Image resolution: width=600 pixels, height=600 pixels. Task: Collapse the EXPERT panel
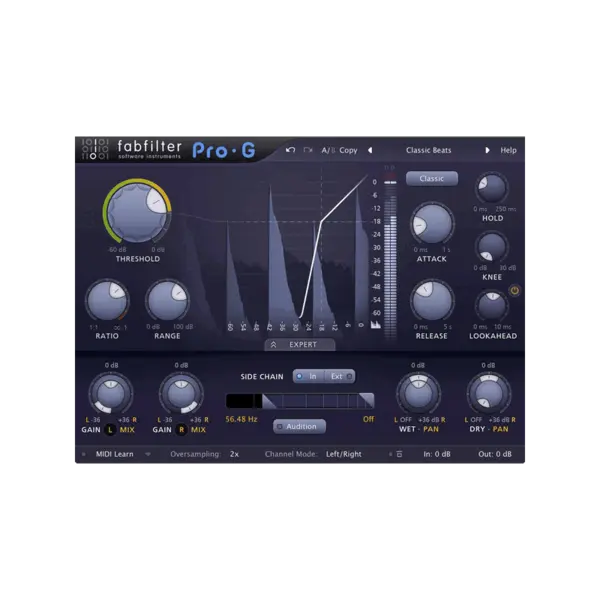300,344
